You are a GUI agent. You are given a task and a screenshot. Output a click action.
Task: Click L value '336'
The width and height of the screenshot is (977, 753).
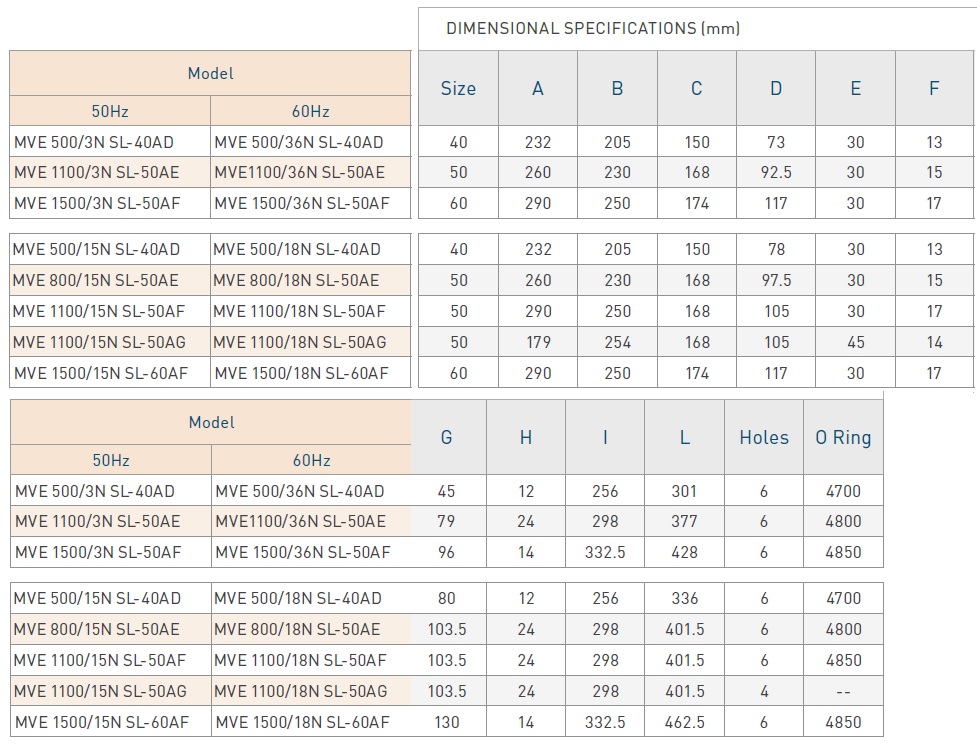pos(685,598)
